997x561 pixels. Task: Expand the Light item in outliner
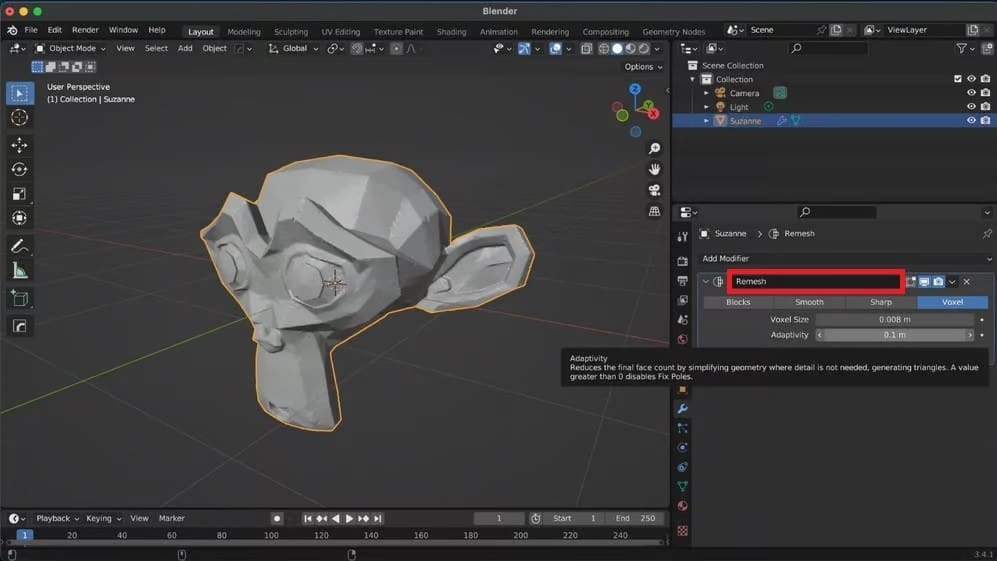click(x=706, y=107)
